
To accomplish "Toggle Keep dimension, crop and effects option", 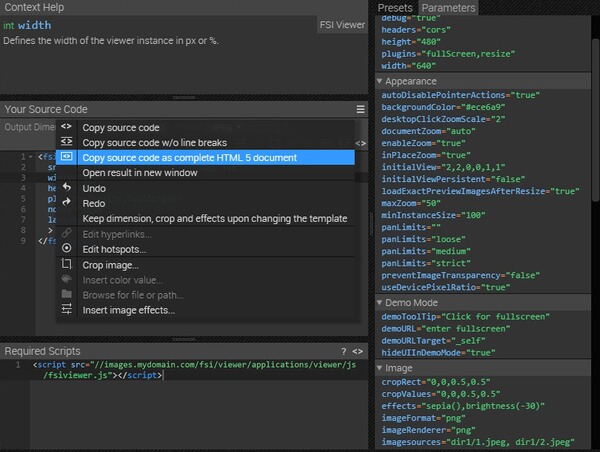I will tap(214, 218).
